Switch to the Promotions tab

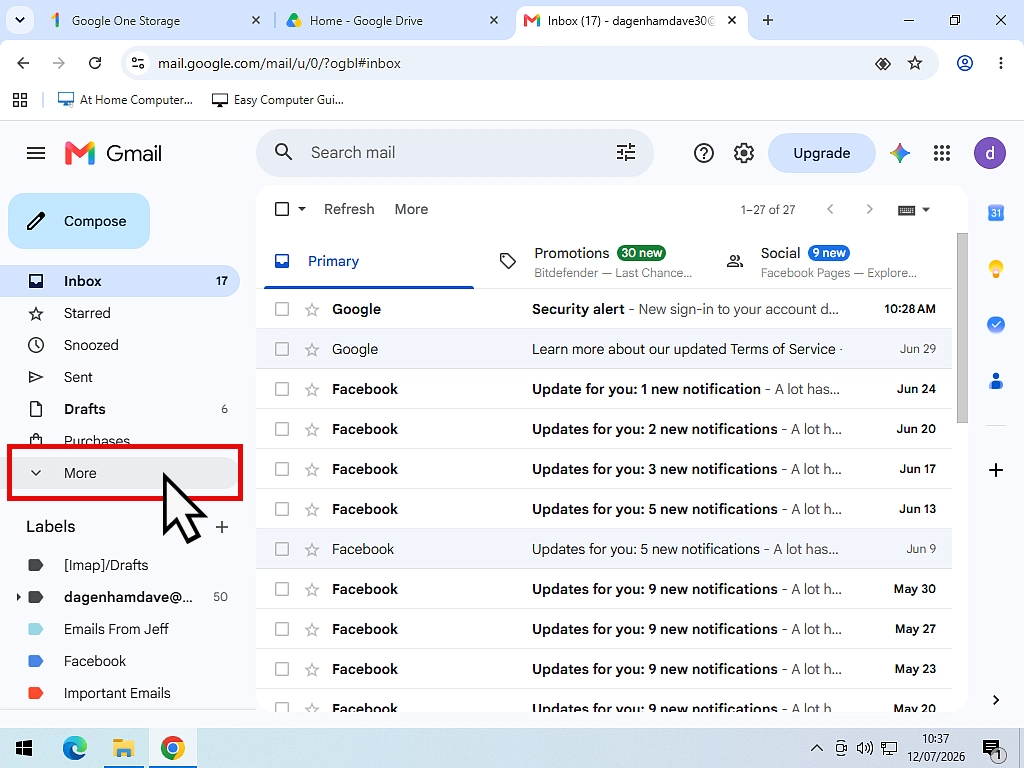600,261
